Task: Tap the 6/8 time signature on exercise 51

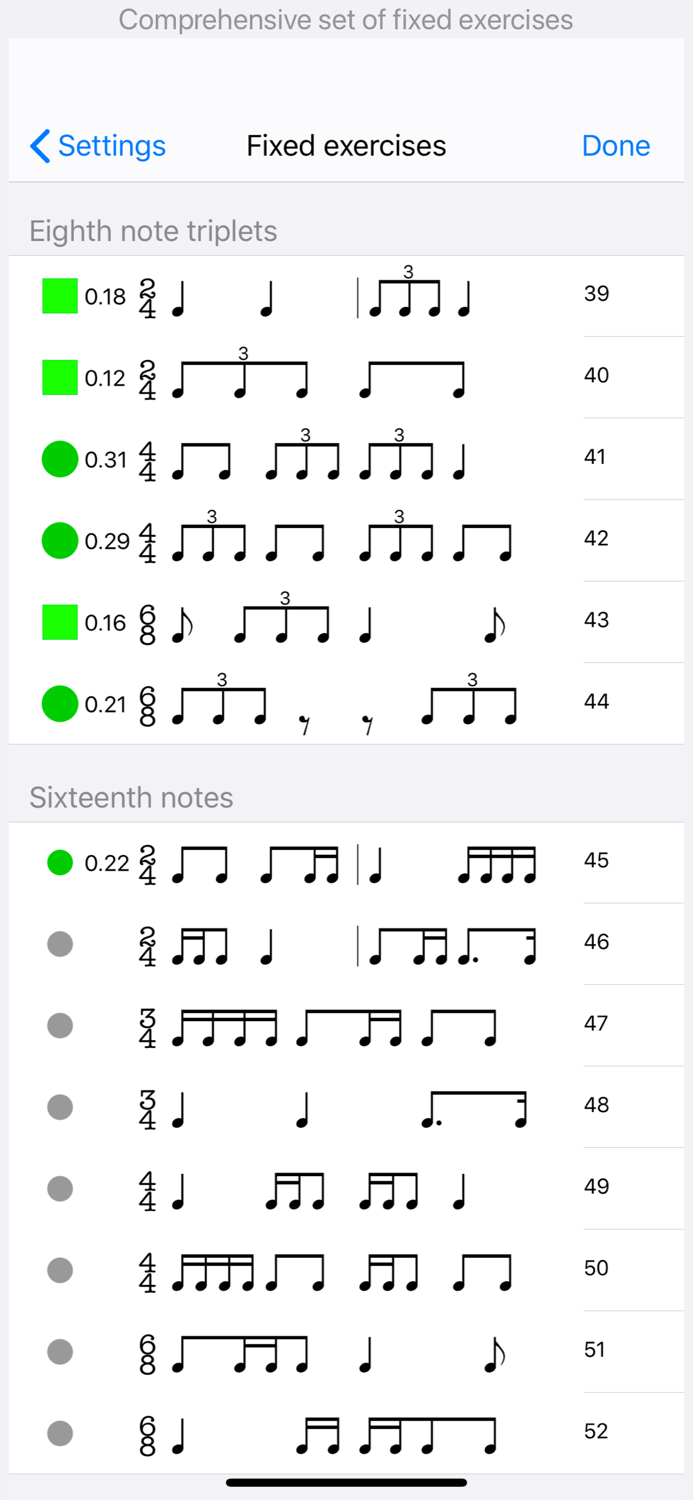Action: click(x=146, y=1350)
